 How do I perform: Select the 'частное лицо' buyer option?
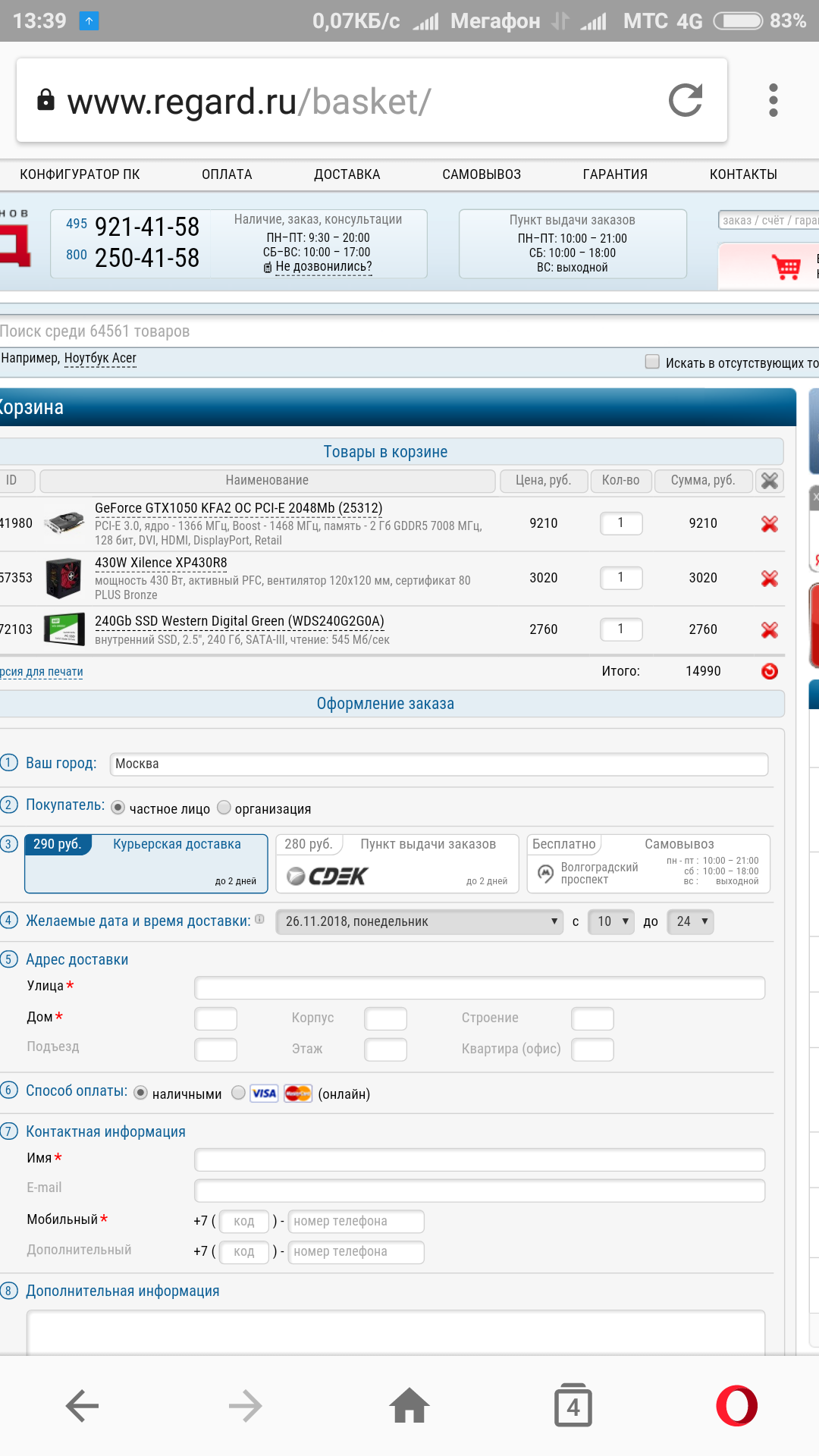(x=118, y=808)
